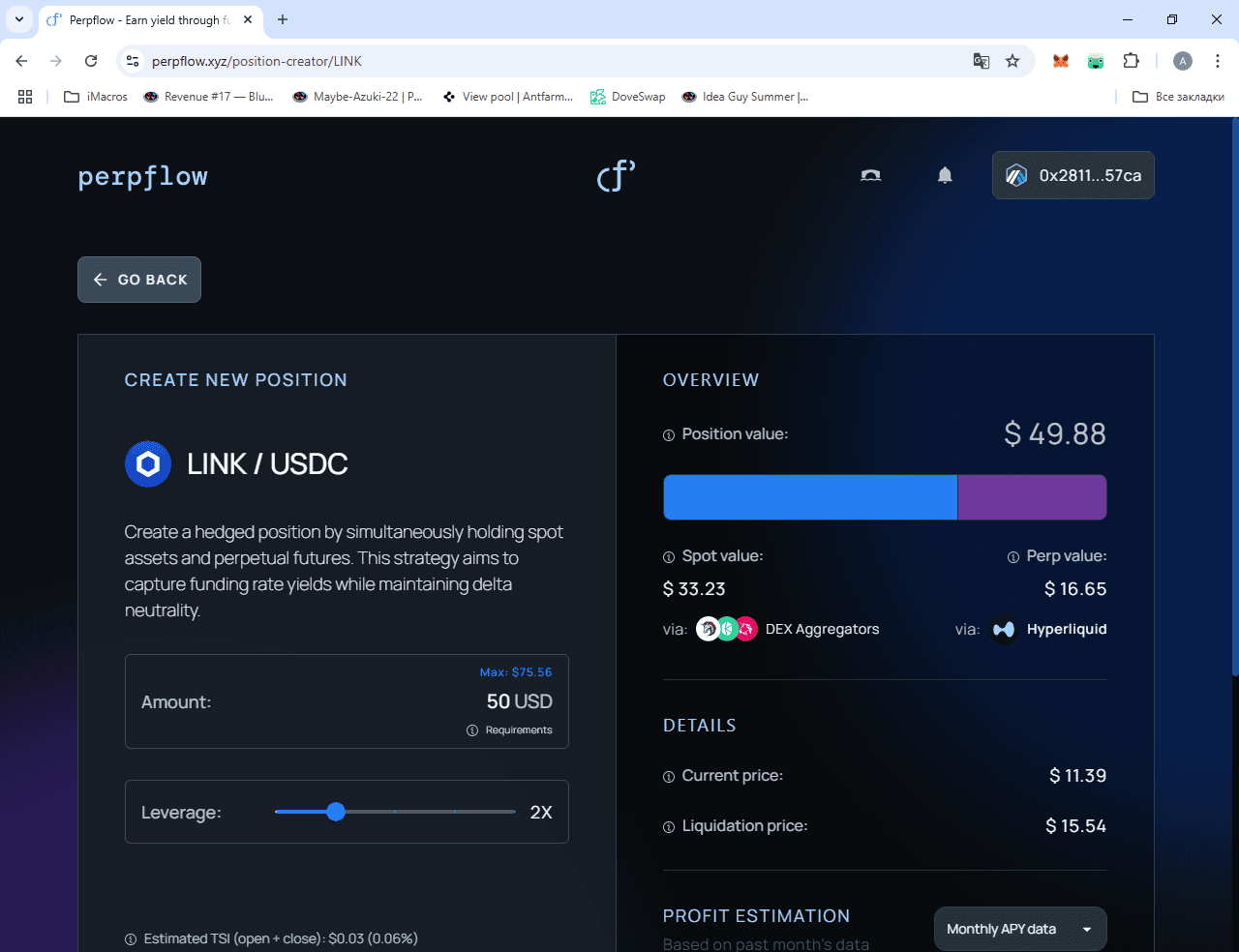
Task: Open the apps grid bookmark icon
Action: pyautogui.click(x=25, y=97)
